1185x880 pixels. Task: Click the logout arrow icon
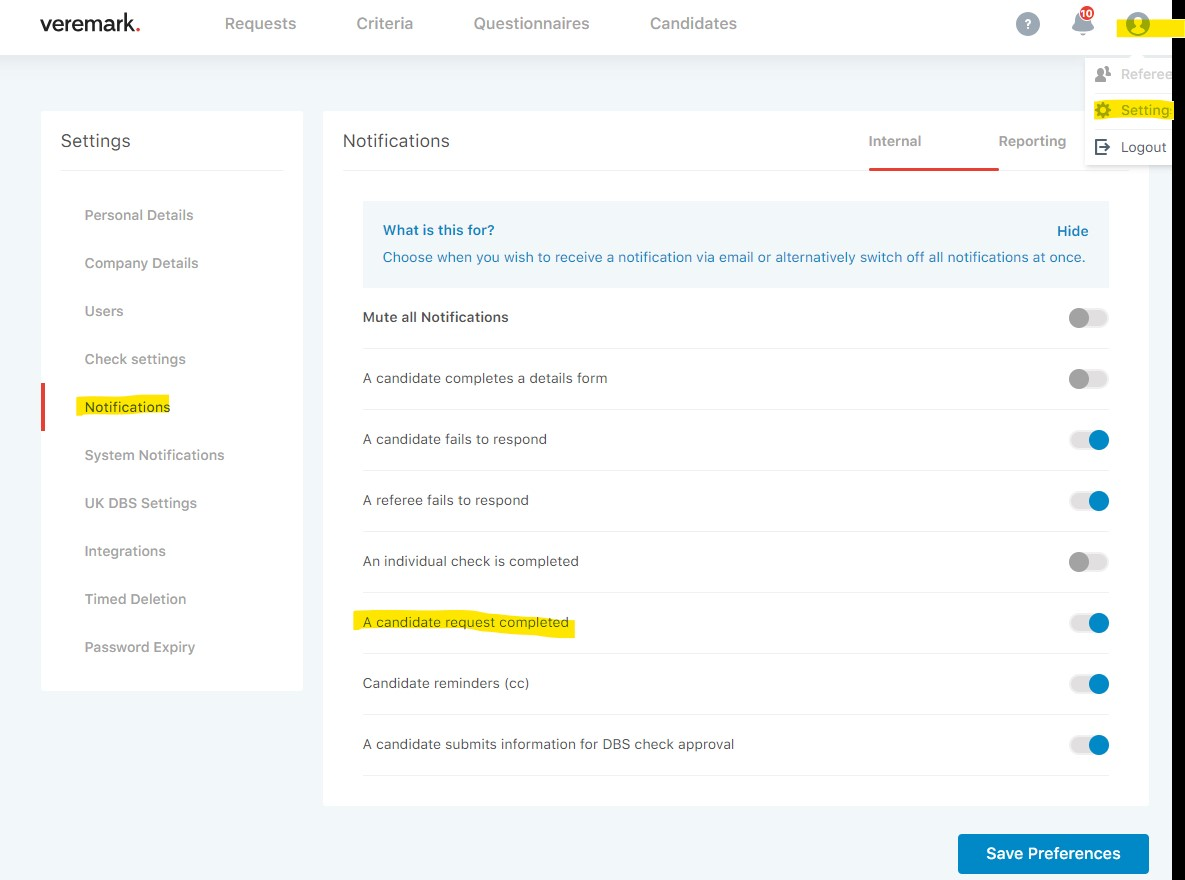[x=1102, y=147]
